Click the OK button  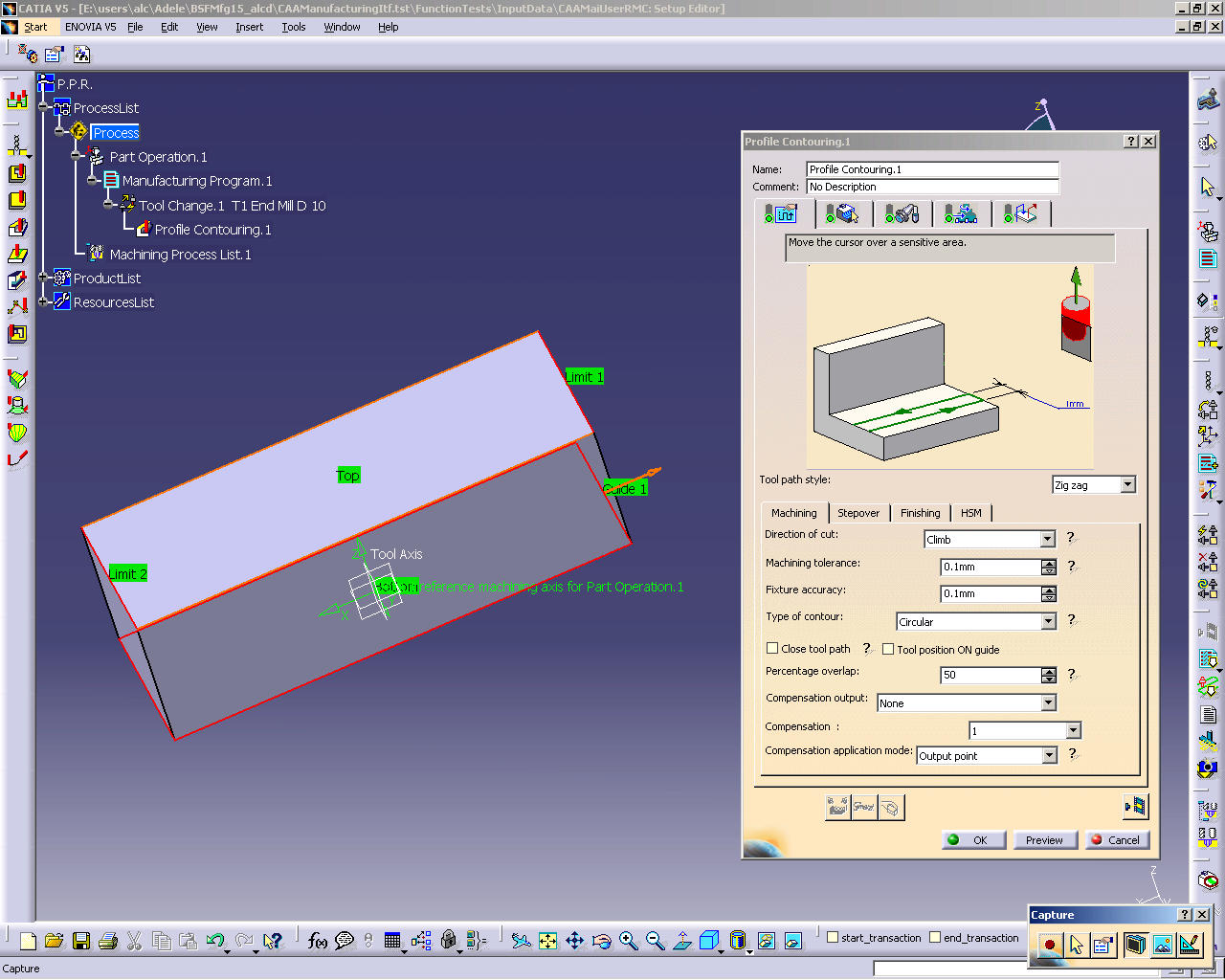[973, 840]
